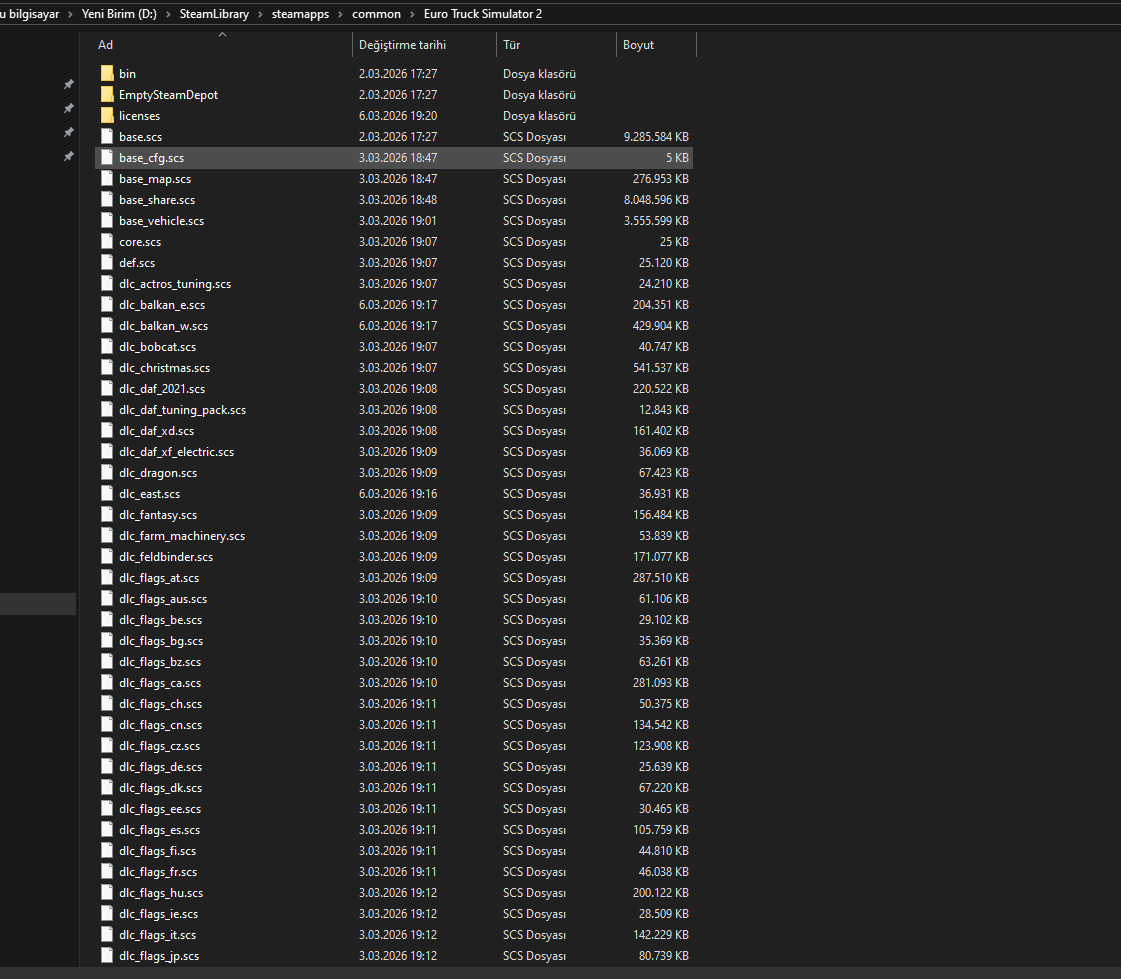Select the dlc_flags_fr.scs file name
The image size is (1121, 979).
point(158,872)
